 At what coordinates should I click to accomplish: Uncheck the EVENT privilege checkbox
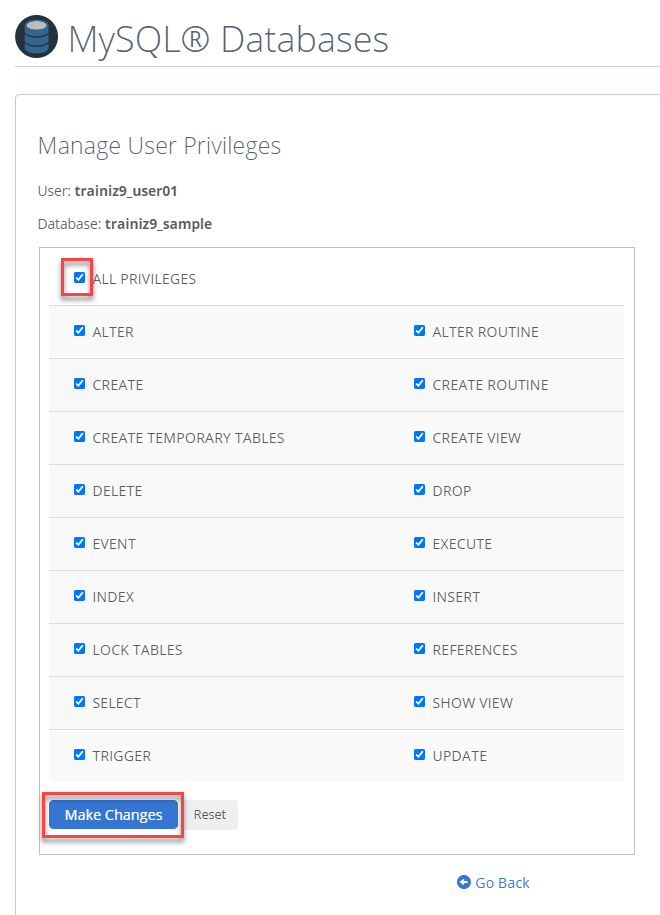pyautogui.click(x=79, y=542)
